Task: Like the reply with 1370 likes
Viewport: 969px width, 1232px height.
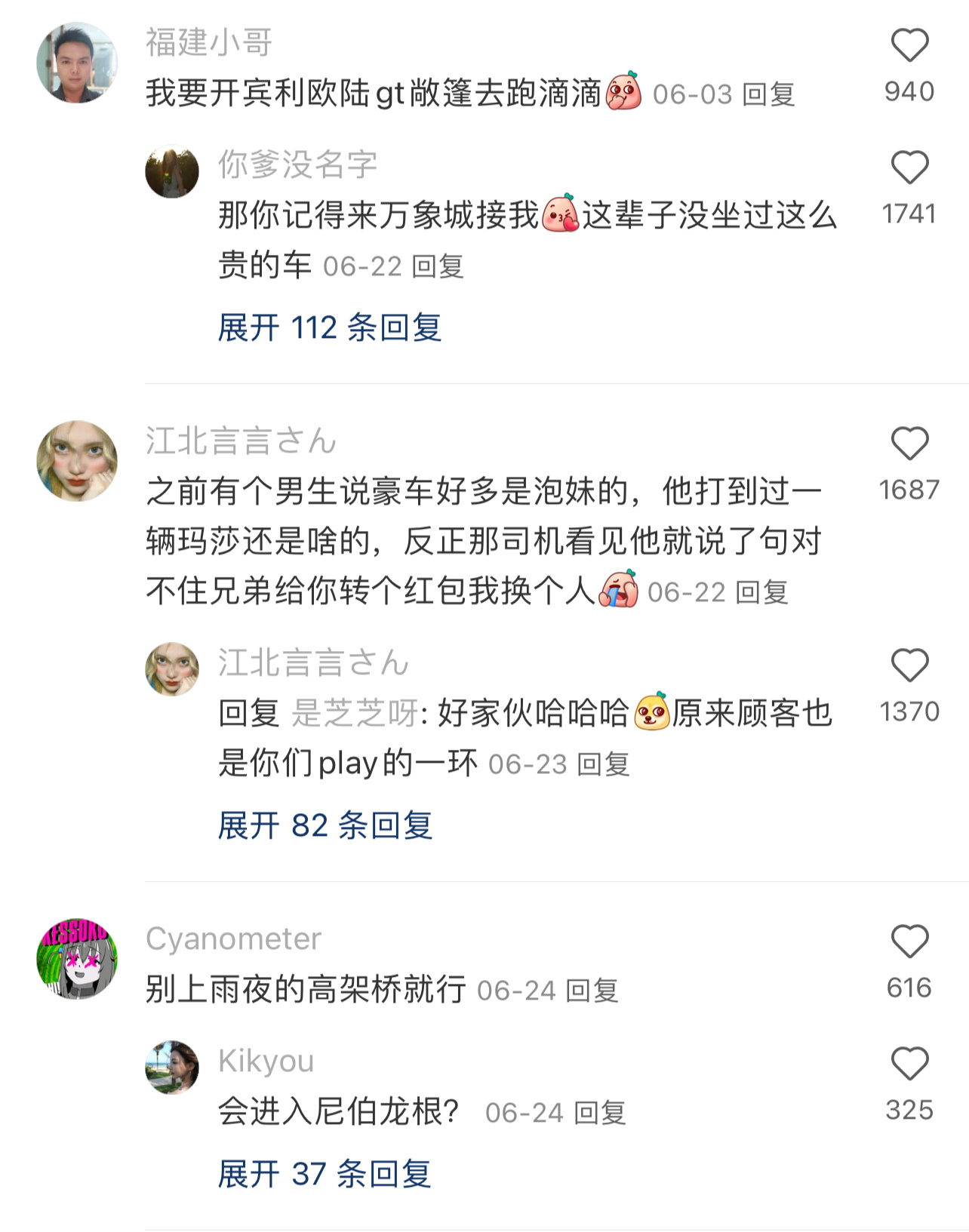Action: coord(909,665)
